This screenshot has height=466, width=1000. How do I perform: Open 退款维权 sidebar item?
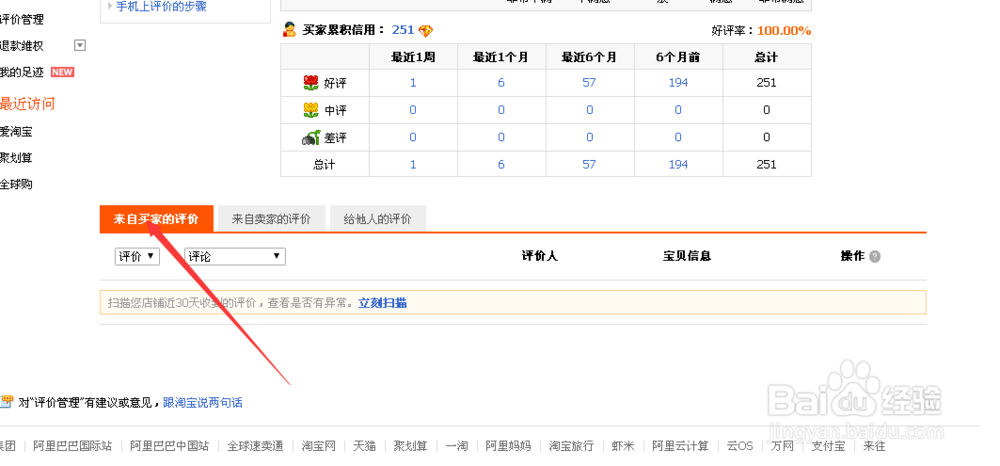click(x=22, y=46)
